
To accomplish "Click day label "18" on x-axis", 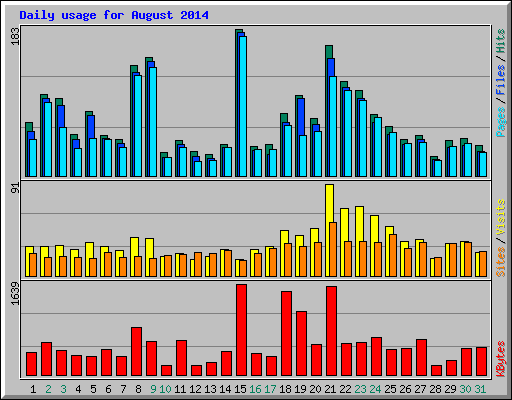I will click(285, 389).
